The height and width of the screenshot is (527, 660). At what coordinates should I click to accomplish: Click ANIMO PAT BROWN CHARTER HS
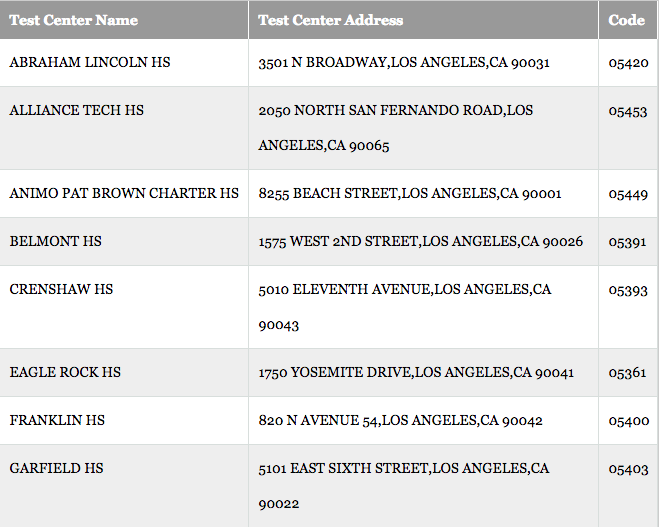tap(124, 193)
